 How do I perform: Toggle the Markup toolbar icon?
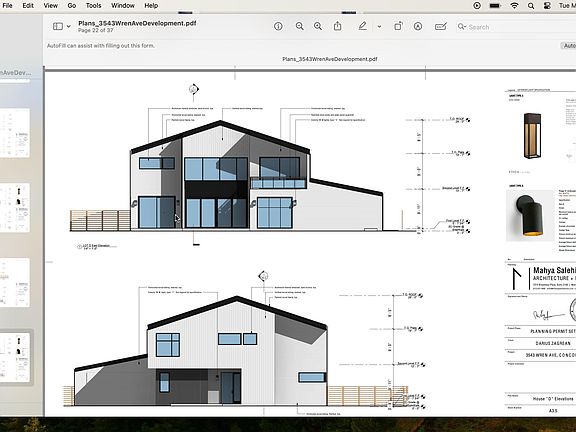pyautogui.click(x=418, y=26)
